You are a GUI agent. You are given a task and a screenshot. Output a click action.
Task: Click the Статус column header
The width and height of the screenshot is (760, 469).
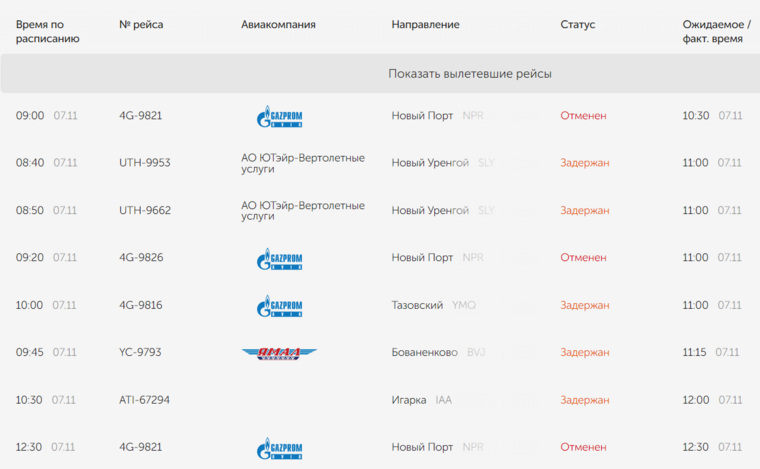(x=577, y=25)
